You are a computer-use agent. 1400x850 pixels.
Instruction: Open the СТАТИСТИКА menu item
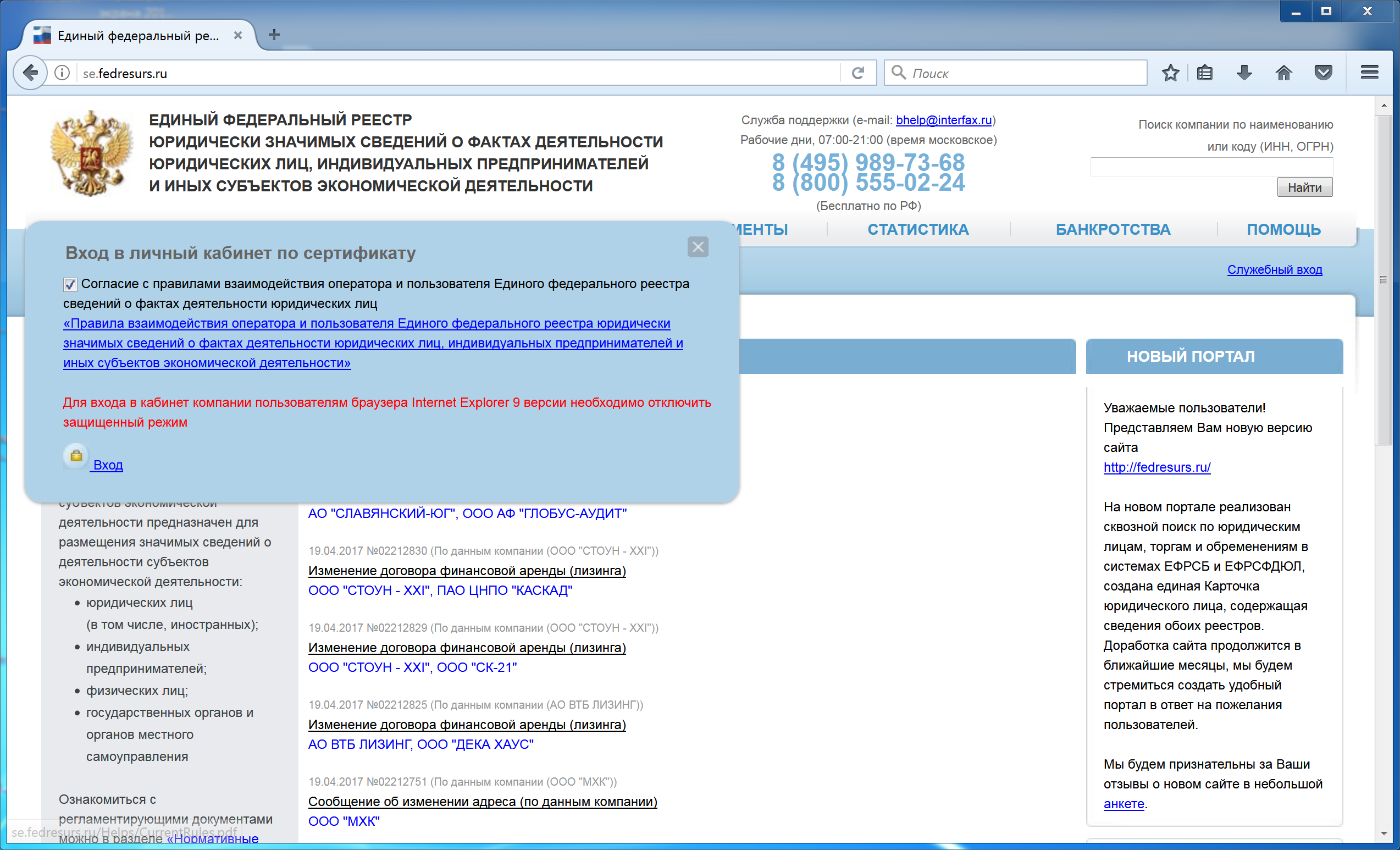coord(917,230)
